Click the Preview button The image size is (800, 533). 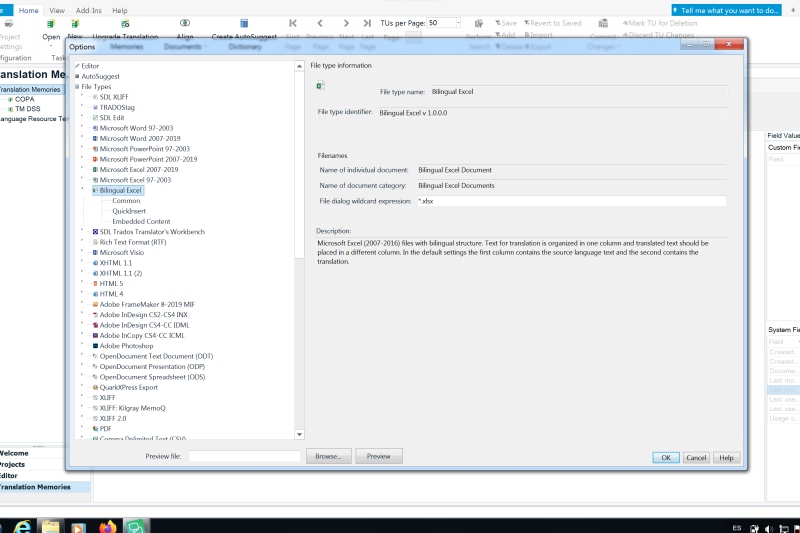click(379, 456)
